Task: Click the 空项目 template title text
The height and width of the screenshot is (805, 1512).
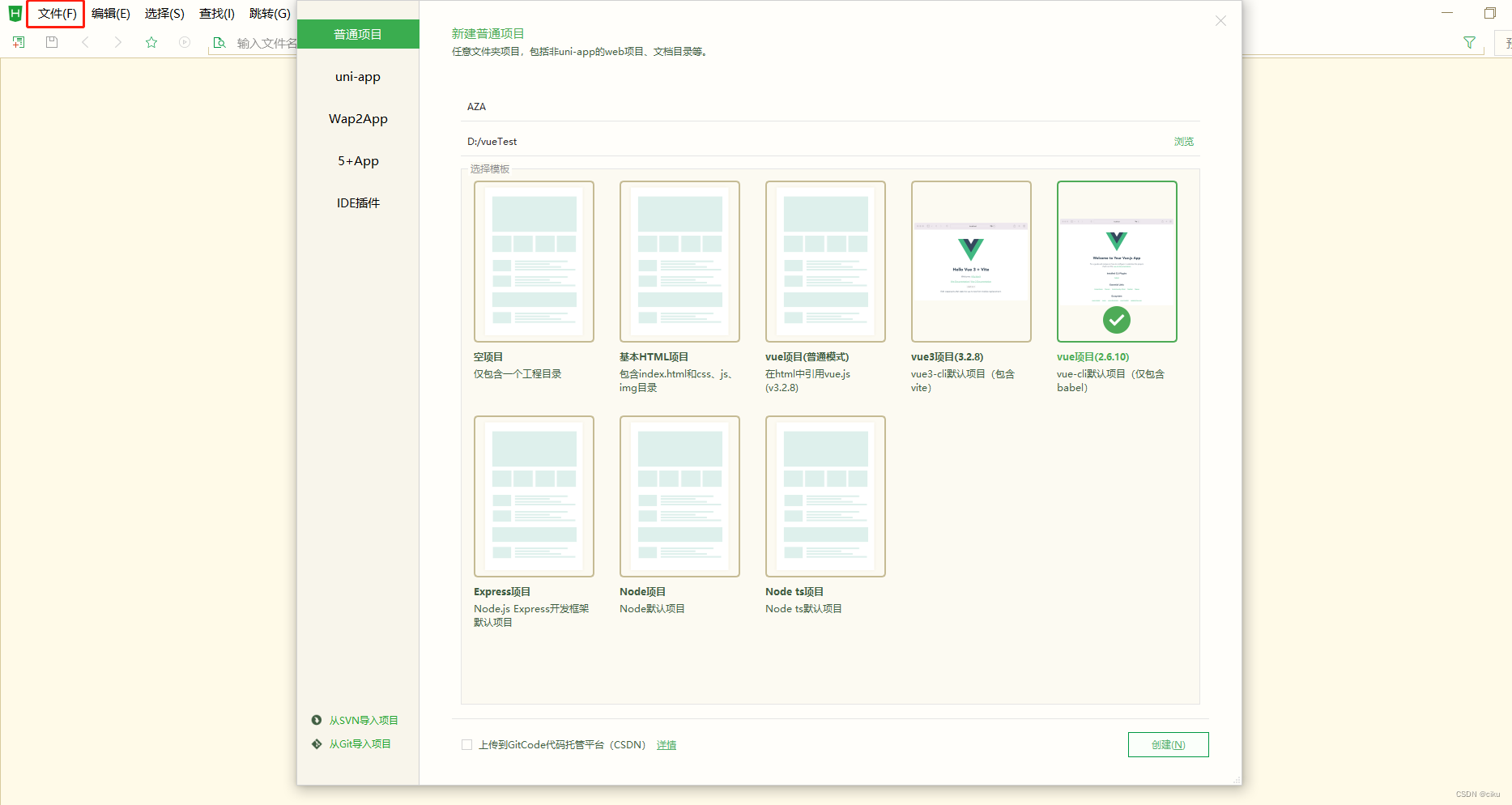Action: [488, 356]
